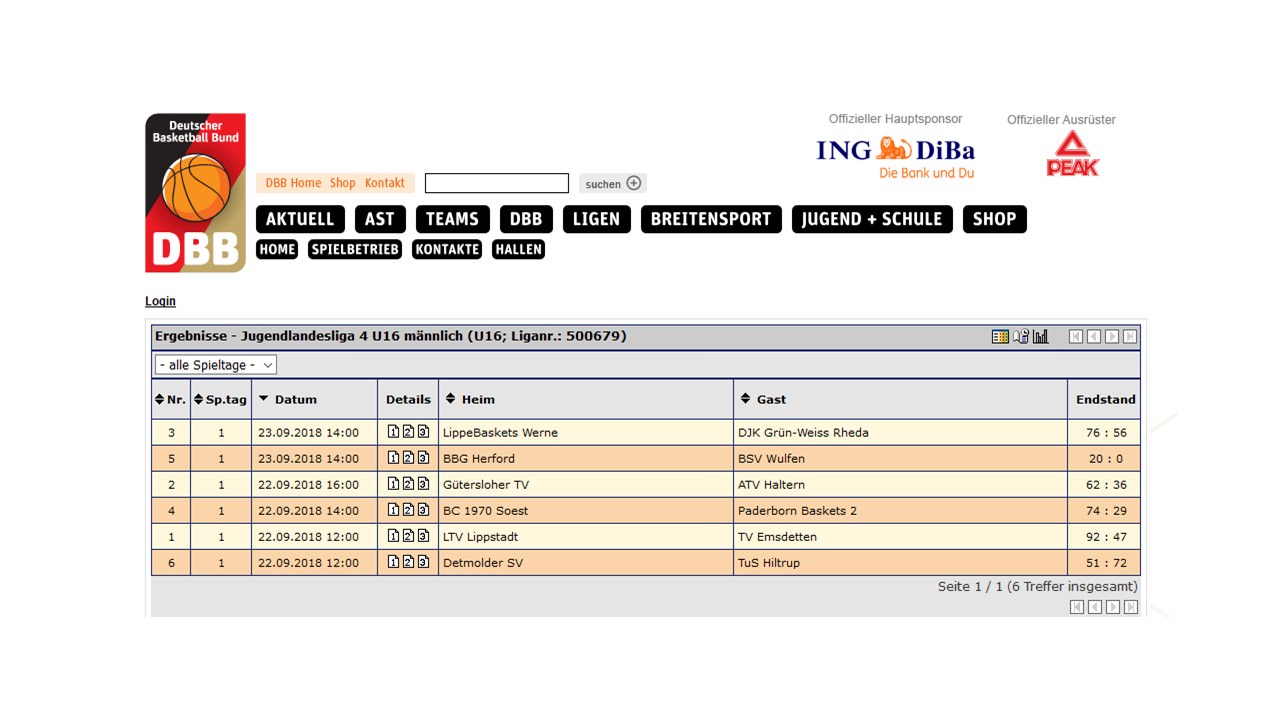Open the JUGEND + SCHULE menu
The width and height of the screenshot is (1280, 720).
pos(871,219)
